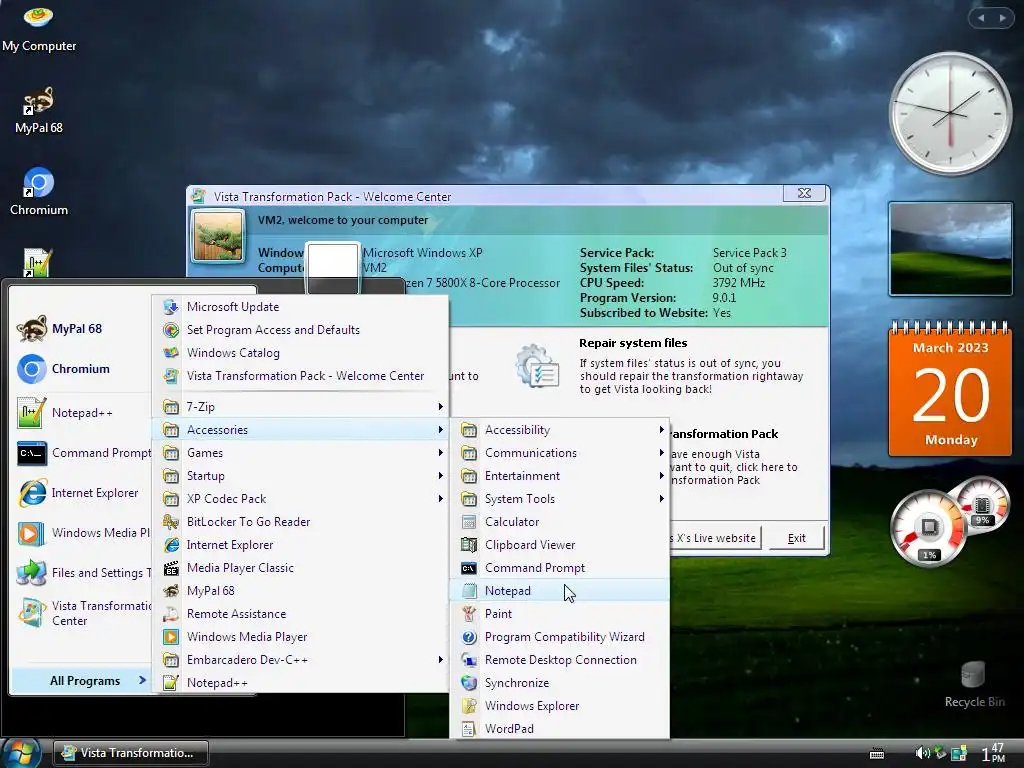The height and width of the screenshot is (768, 1024).
Task: Open Synchronize in Accessories
Action: pos(560,683)
